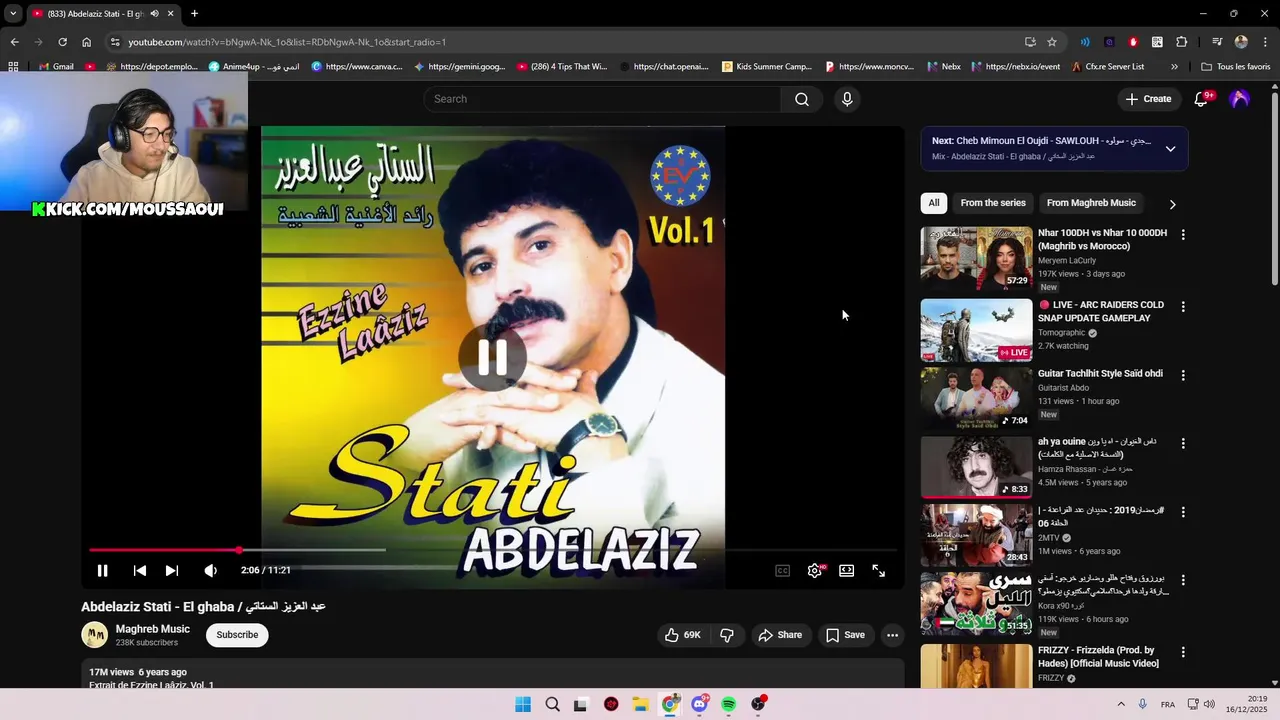The image size is (1280, 720).
Task: Seek on the red video progress bar
Action: [493, 550]
